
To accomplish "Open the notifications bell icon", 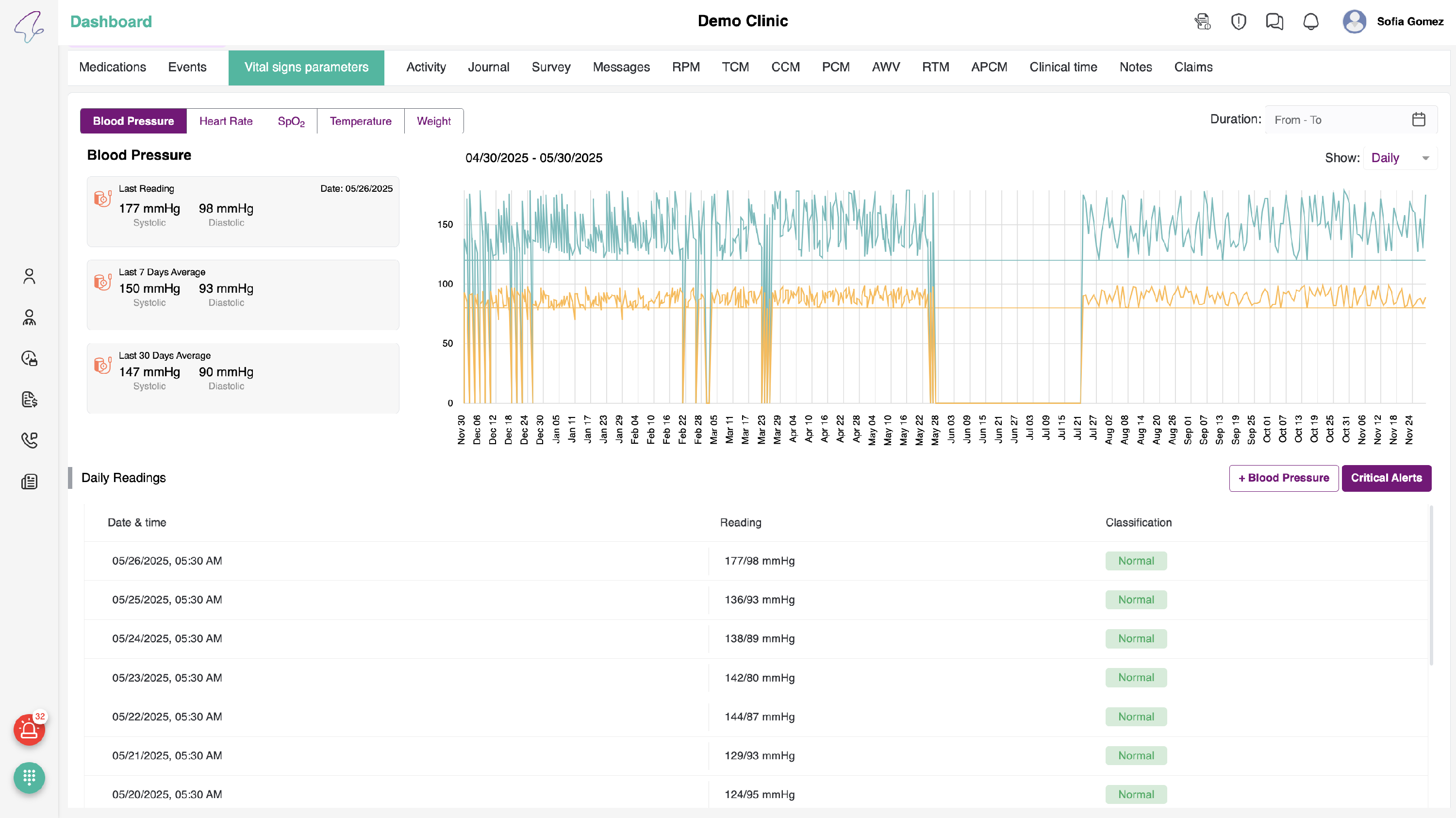I will click(1310, 21).
